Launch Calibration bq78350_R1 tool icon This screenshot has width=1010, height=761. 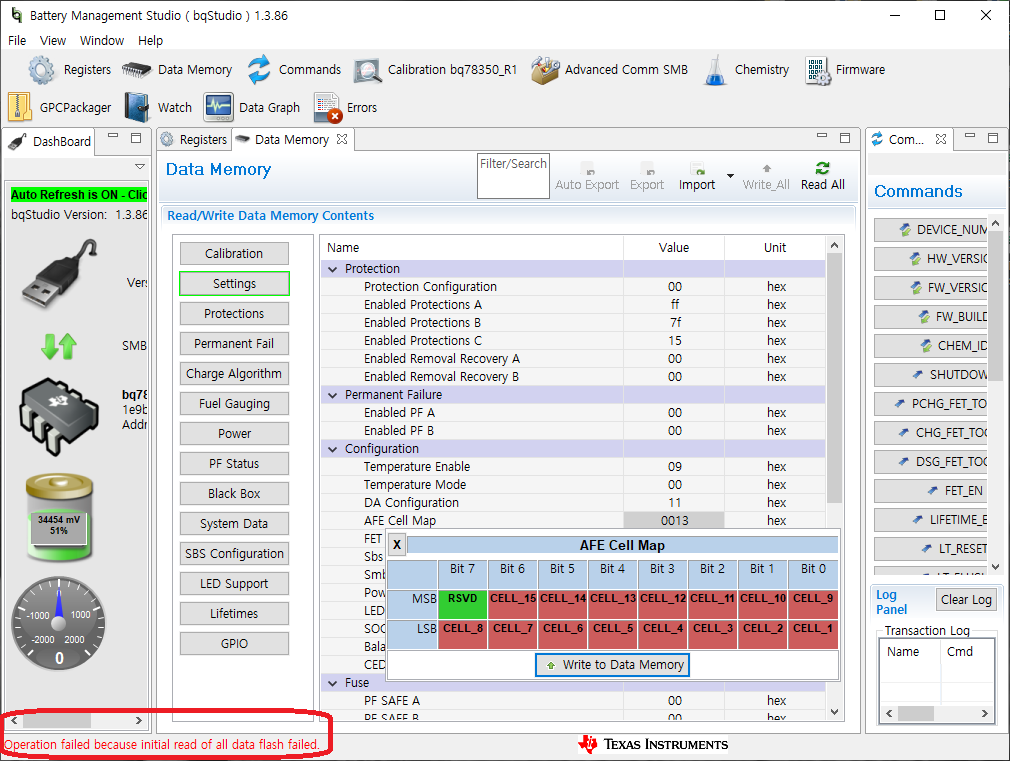click(x=368, y=70)
